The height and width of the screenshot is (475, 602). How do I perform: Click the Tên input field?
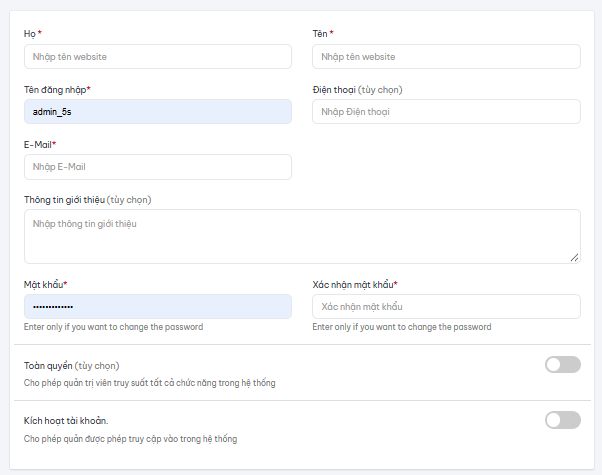(x=446, y=56)
